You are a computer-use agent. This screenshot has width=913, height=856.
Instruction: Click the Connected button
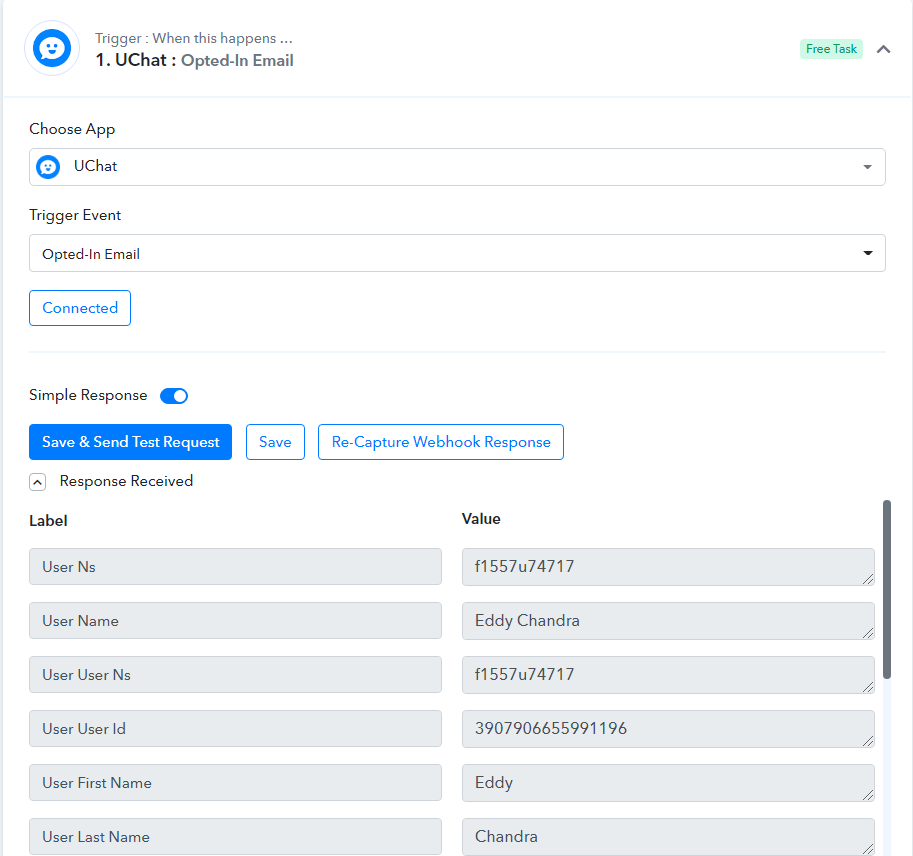pos(80,308)
